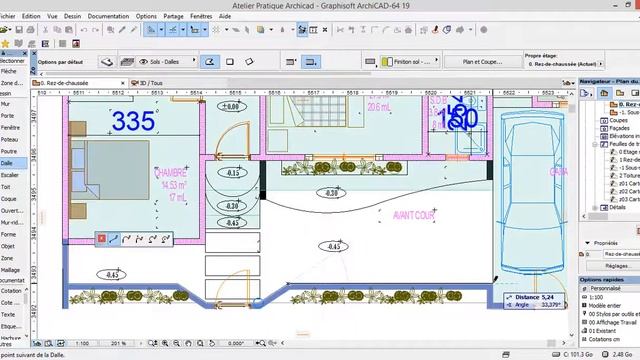Select the straight line segment pet palette icon

click(114, 239)
